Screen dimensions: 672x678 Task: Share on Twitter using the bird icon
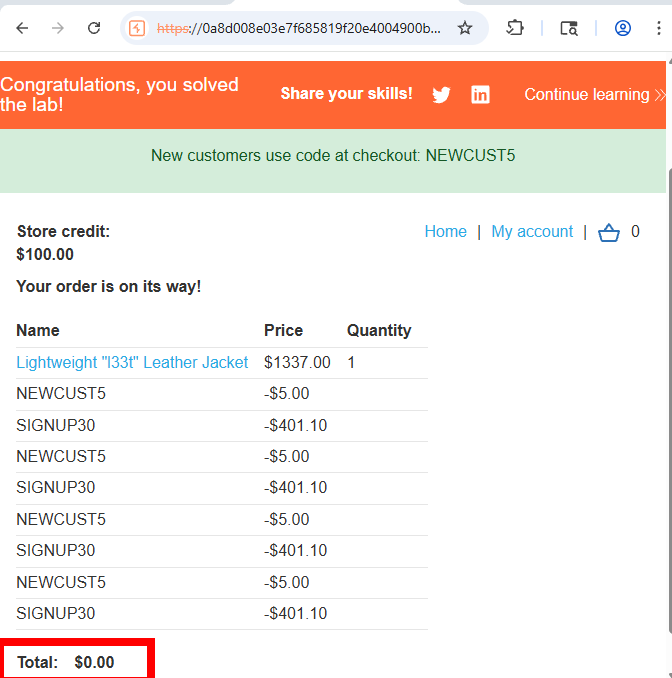tap(441, 94)
